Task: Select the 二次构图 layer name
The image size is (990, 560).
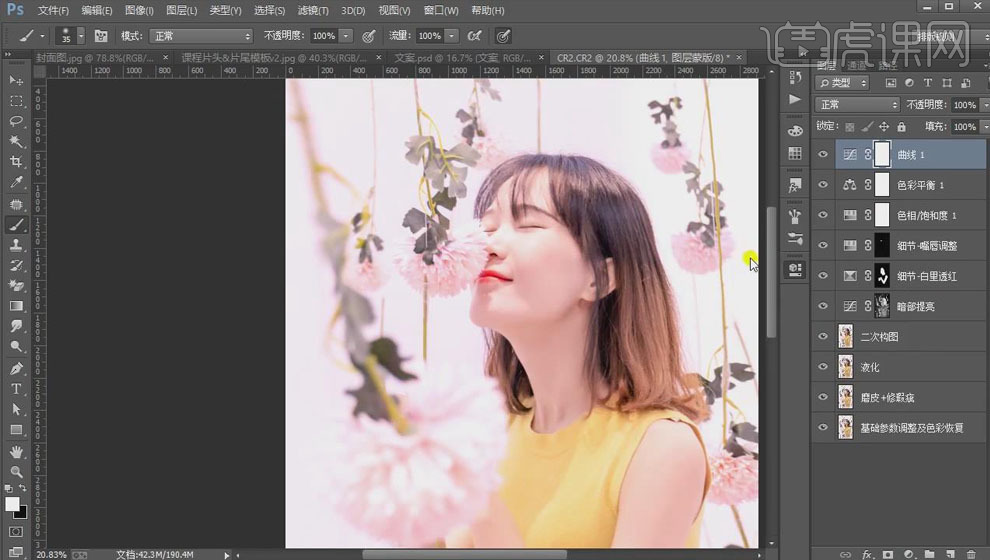Action: (879, 337)
